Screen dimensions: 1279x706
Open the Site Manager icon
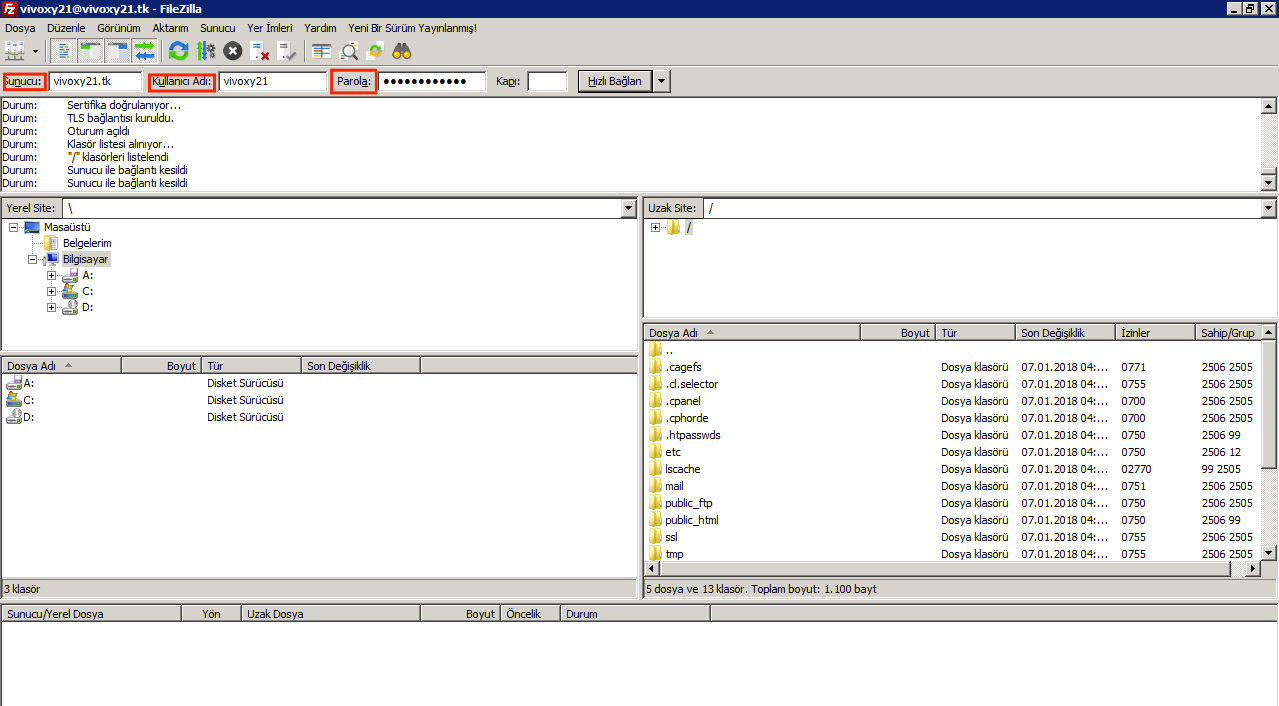[15, 50]
